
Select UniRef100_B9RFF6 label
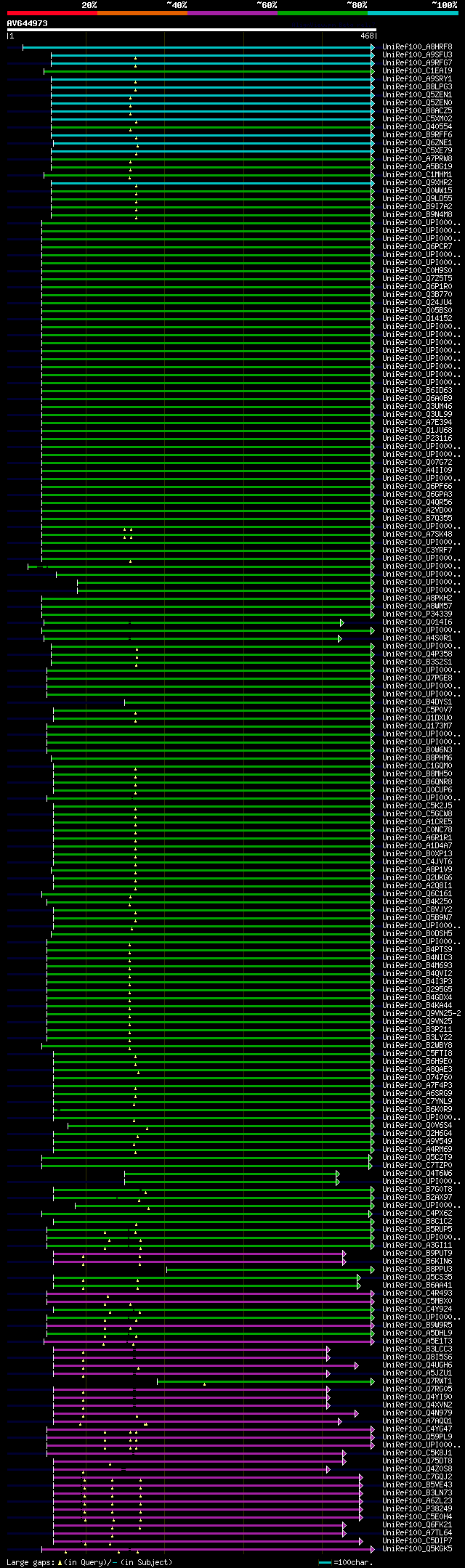(417, 135)
